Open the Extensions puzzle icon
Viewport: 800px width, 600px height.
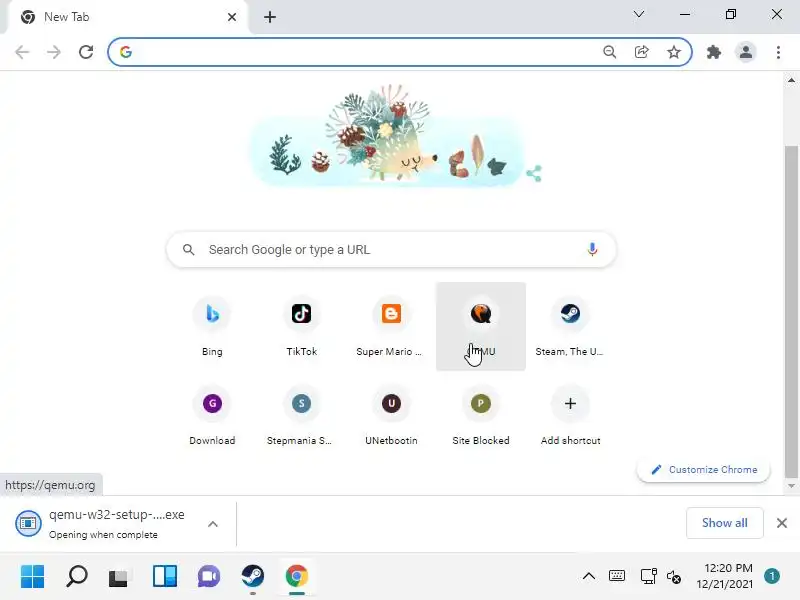coord(713,52)
